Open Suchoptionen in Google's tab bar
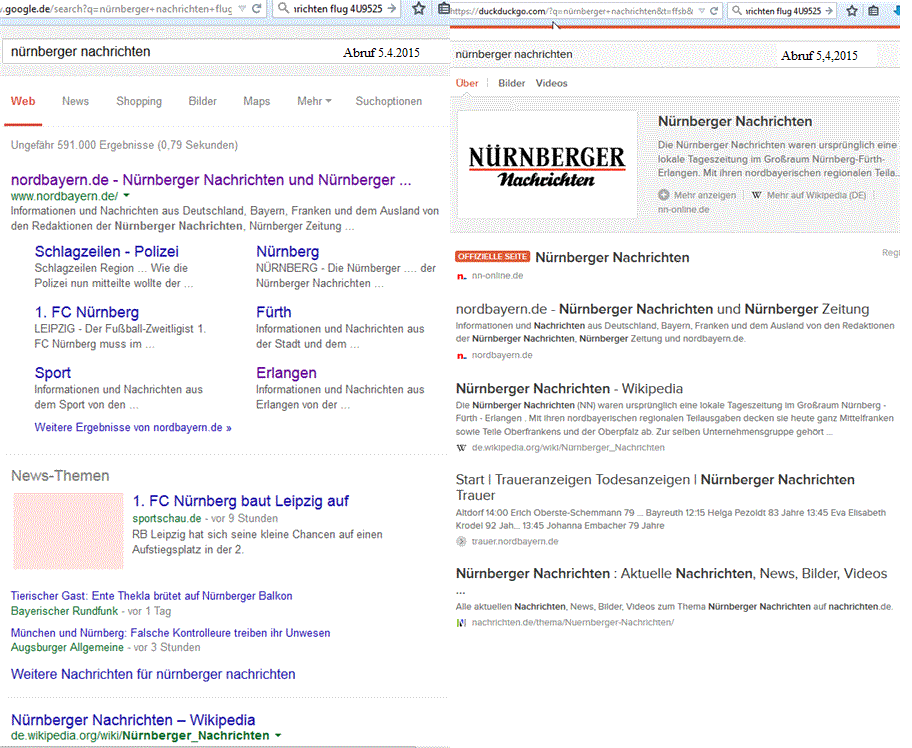The height and width of the screenshot is (748, 912). click(389, 101)
